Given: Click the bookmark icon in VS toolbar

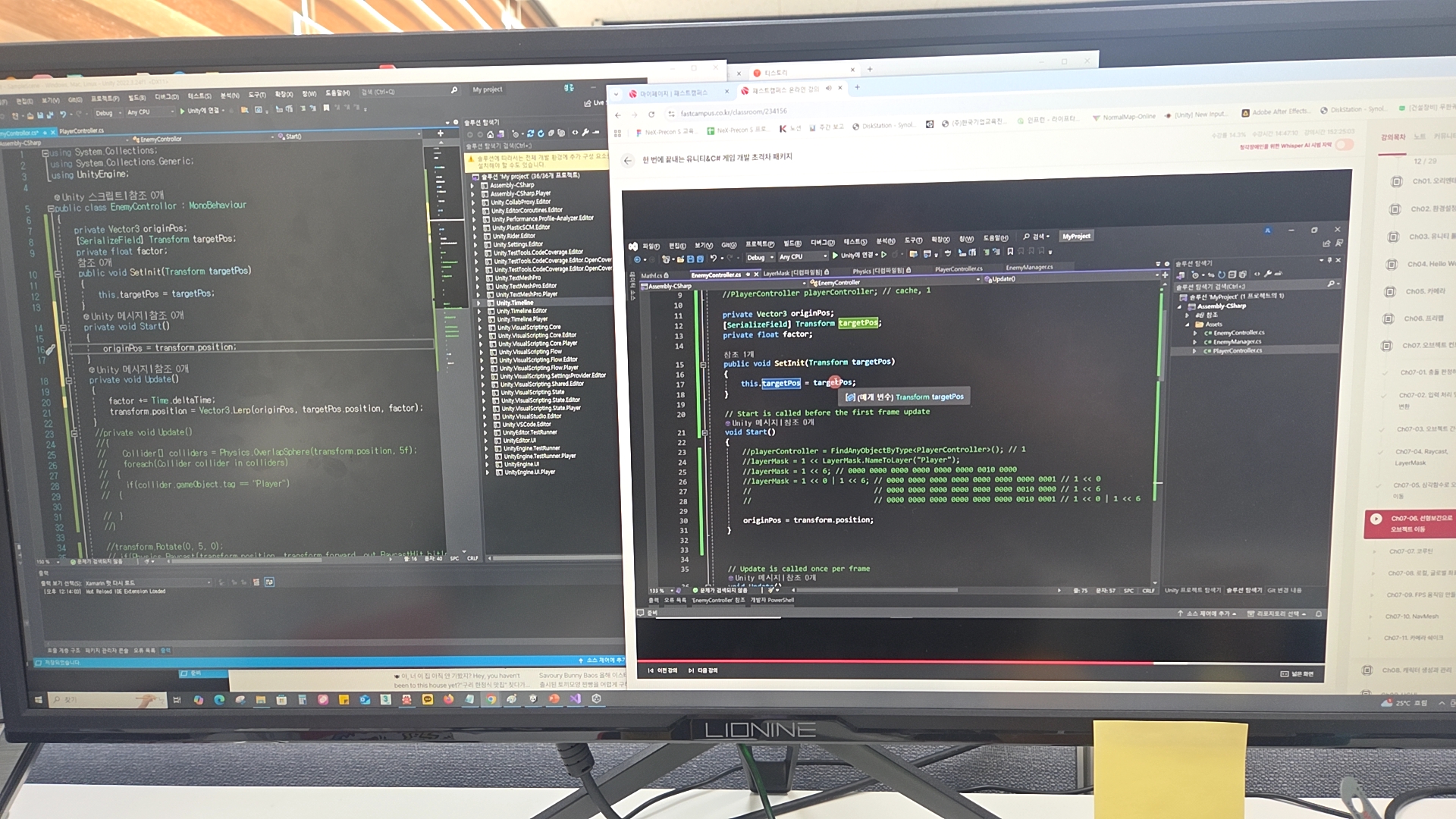Looking at the screenshot, I should click(x=326, y=109).
